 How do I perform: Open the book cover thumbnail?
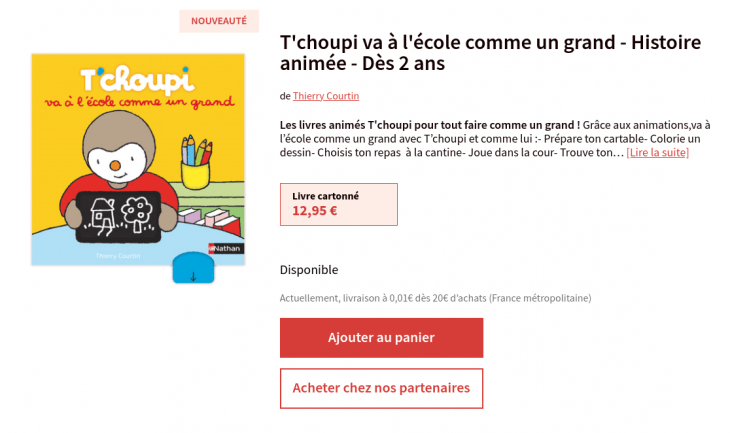pos(138,159)
